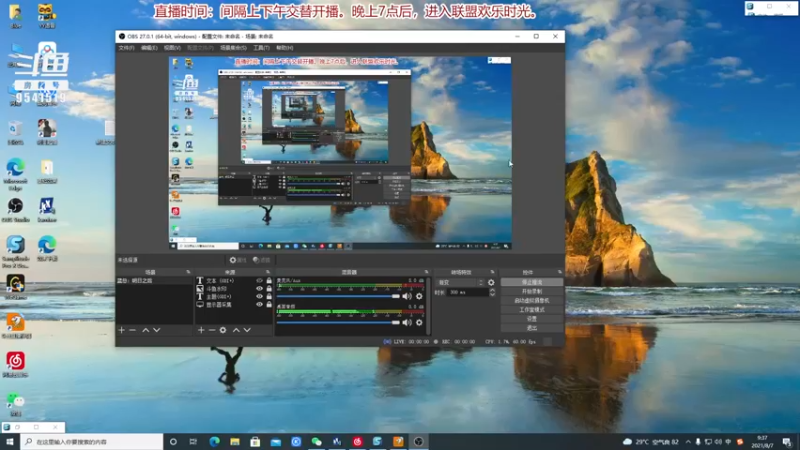Open OBS Studio desktop shortcut
Viewport: 800px width, 450px height.
click(x=15, y=210)
